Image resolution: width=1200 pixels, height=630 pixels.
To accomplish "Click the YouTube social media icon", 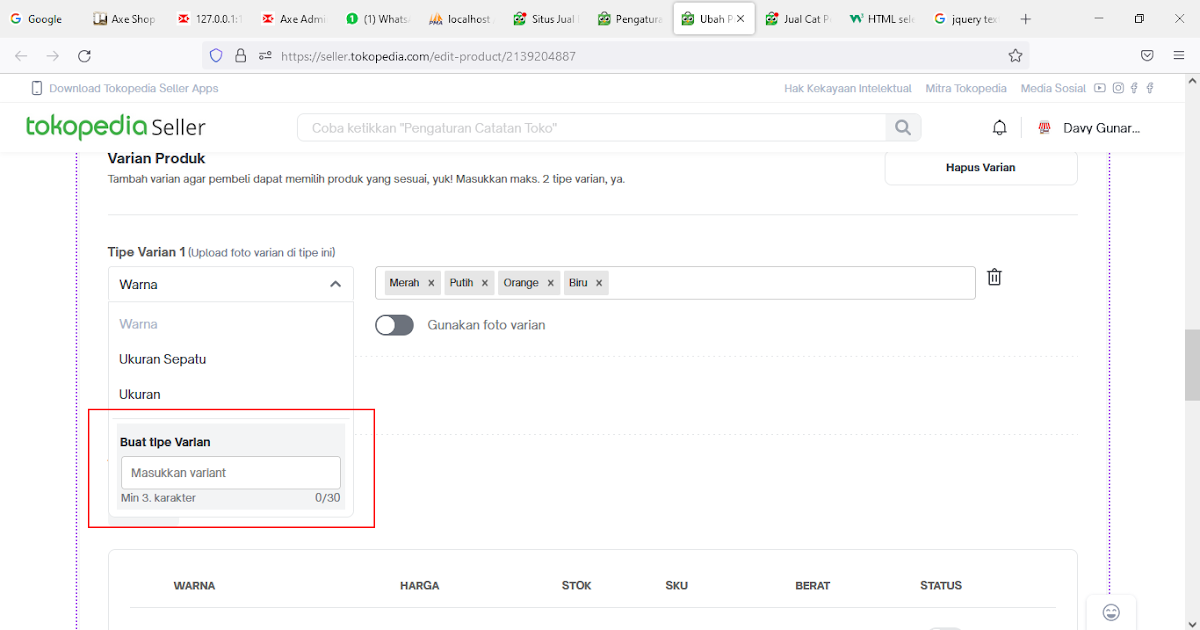I will click(1100, 88).
